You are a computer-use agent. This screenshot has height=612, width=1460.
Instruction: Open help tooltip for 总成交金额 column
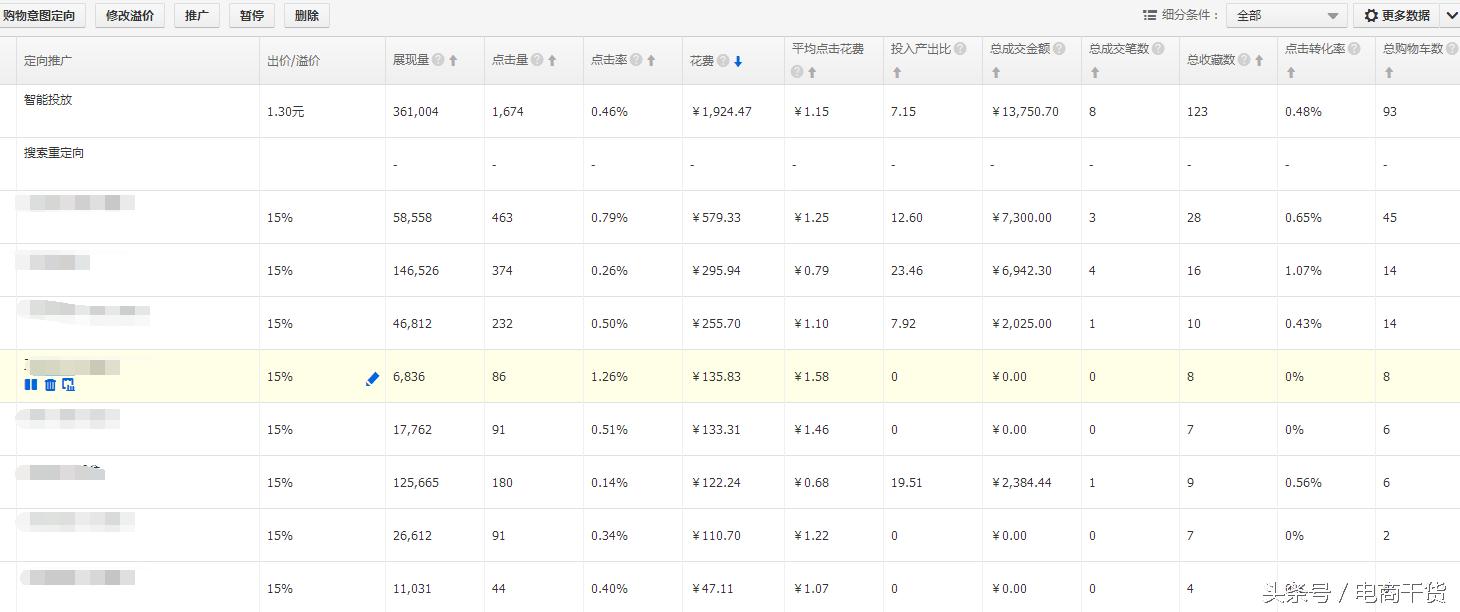coord(1059,48)
